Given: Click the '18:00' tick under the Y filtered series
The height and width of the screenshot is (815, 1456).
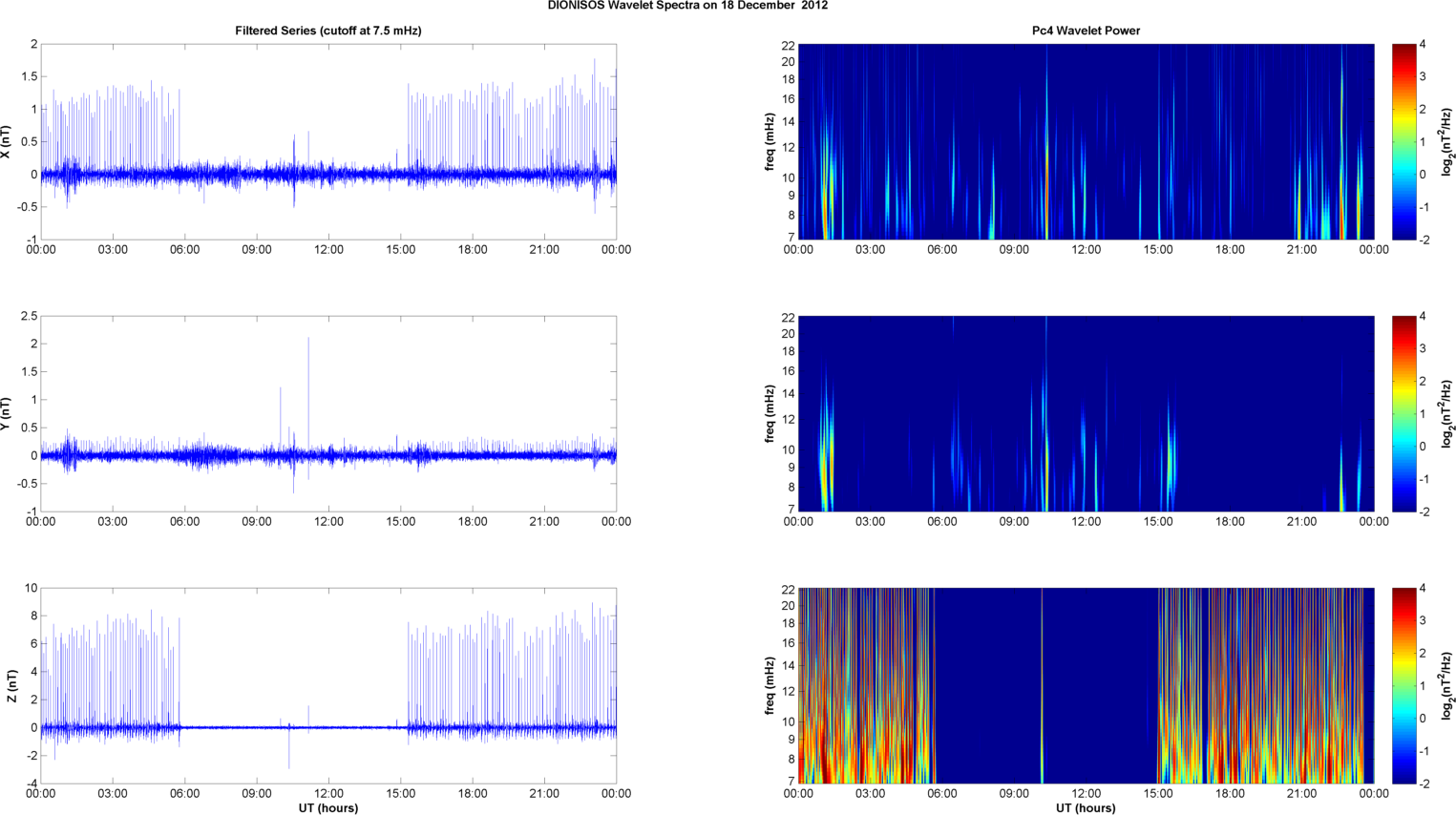Looking at the screenshot, I should click(473, 522).
